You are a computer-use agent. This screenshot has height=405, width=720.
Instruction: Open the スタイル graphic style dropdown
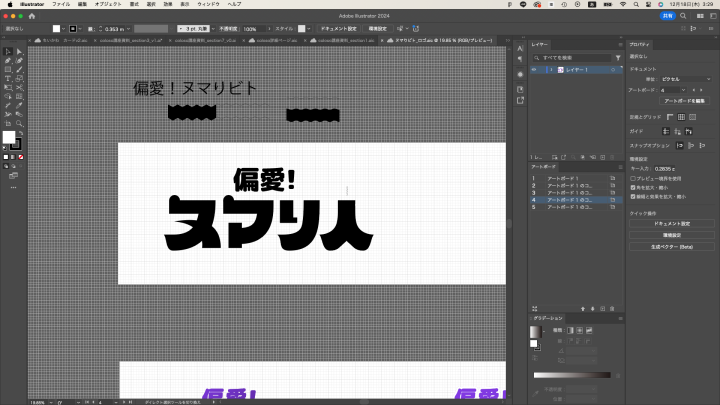pyautogui.click(x=309, y=29)
